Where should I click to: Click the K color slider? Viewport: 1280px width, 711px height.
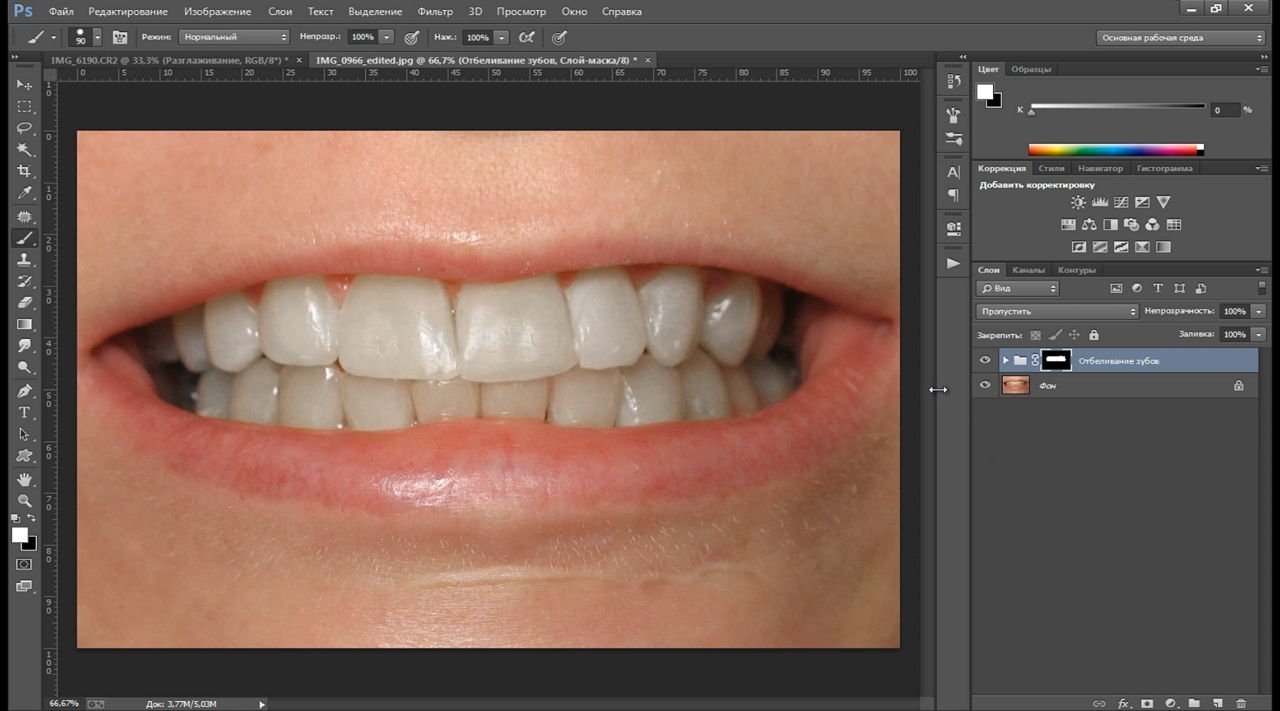click(x=1117, y=107)
